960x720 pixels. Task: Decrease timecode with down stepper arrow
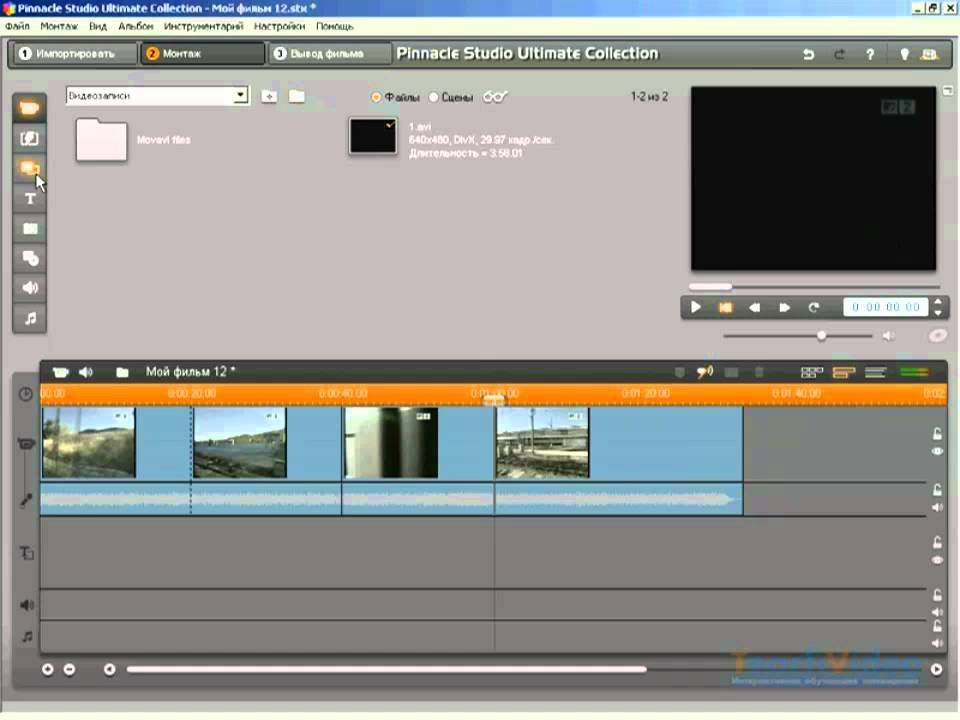[937, 313]
